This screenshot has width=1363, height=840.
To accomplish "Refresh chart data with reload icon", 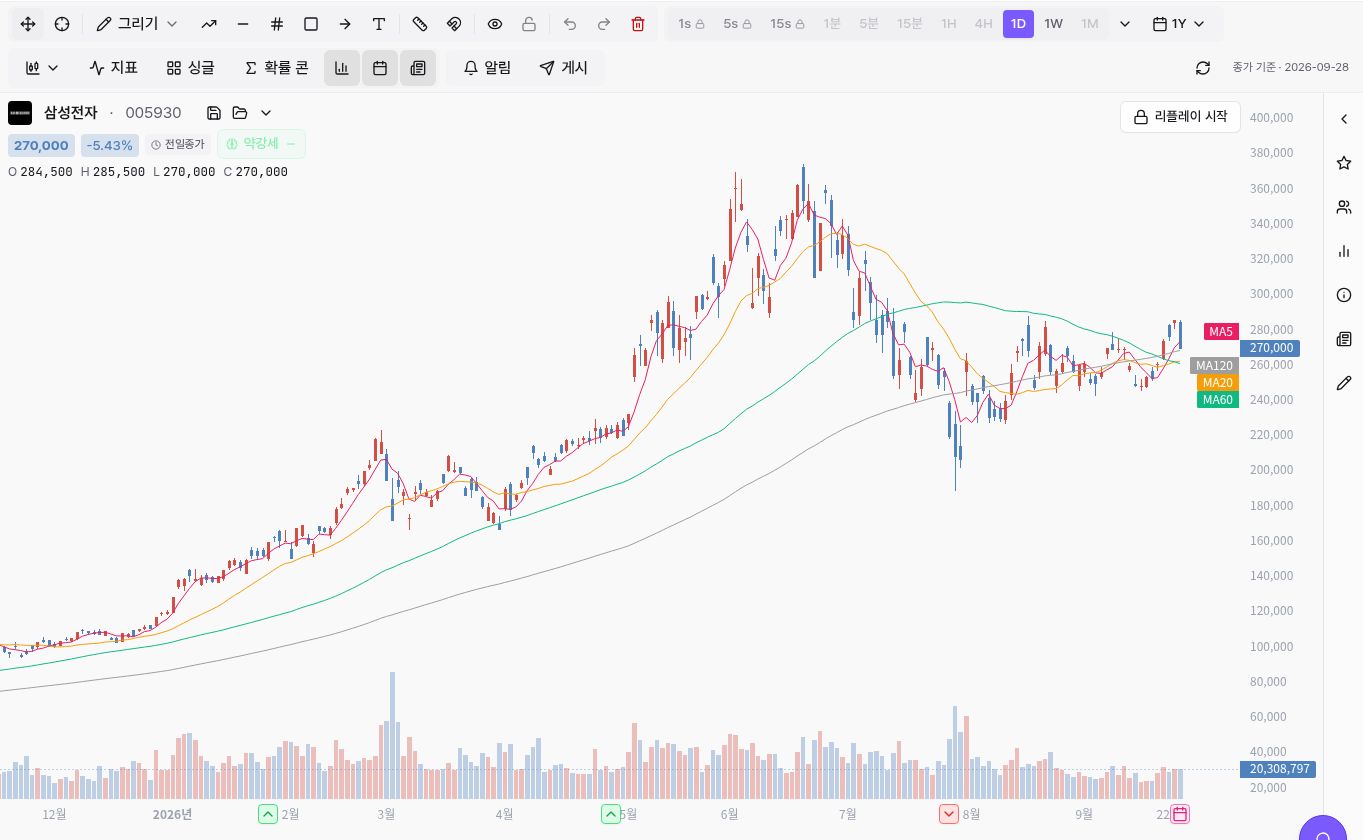I will click(x=1203, y=68).
